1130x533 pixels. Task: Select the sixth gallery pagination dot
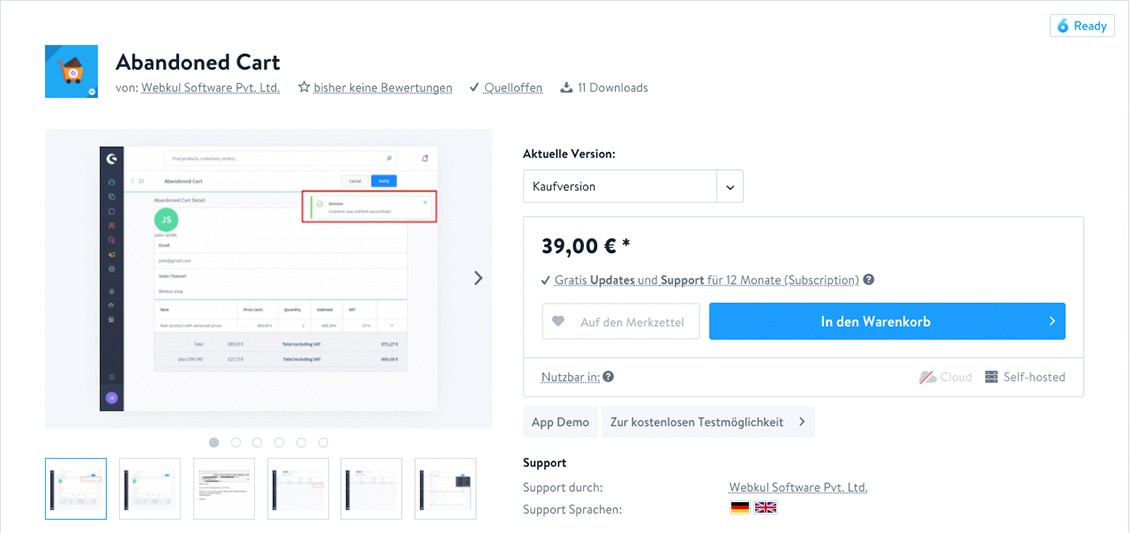pyautogui.click(x=323, y=442)
